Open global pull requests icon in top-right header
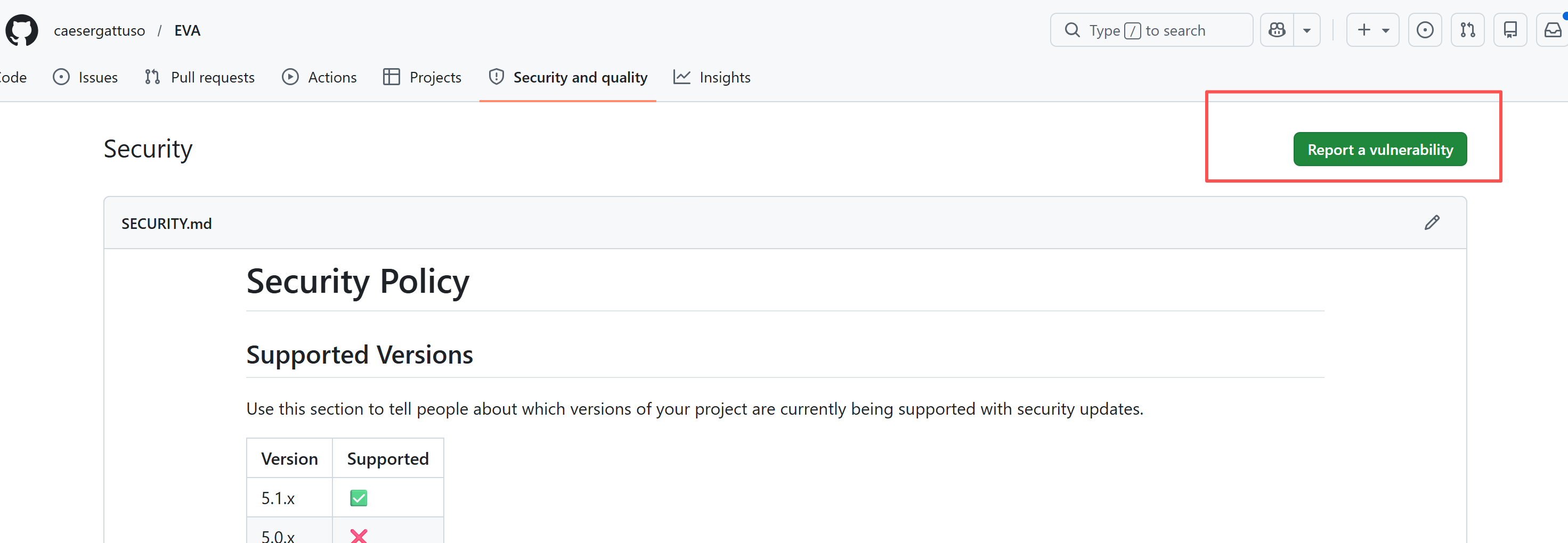Screen dimensions: 1568x543 [x=1467, y=30]
